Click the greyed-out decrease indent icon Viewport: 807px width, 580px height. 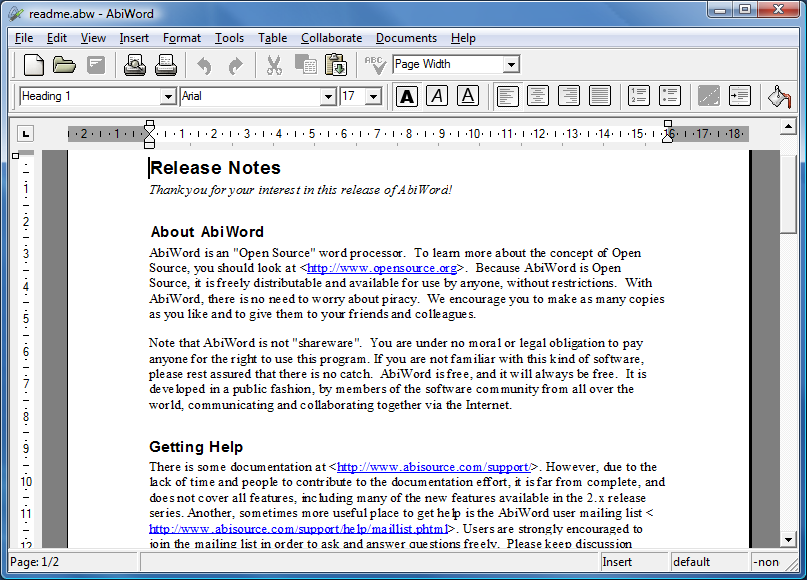[709, 96]
